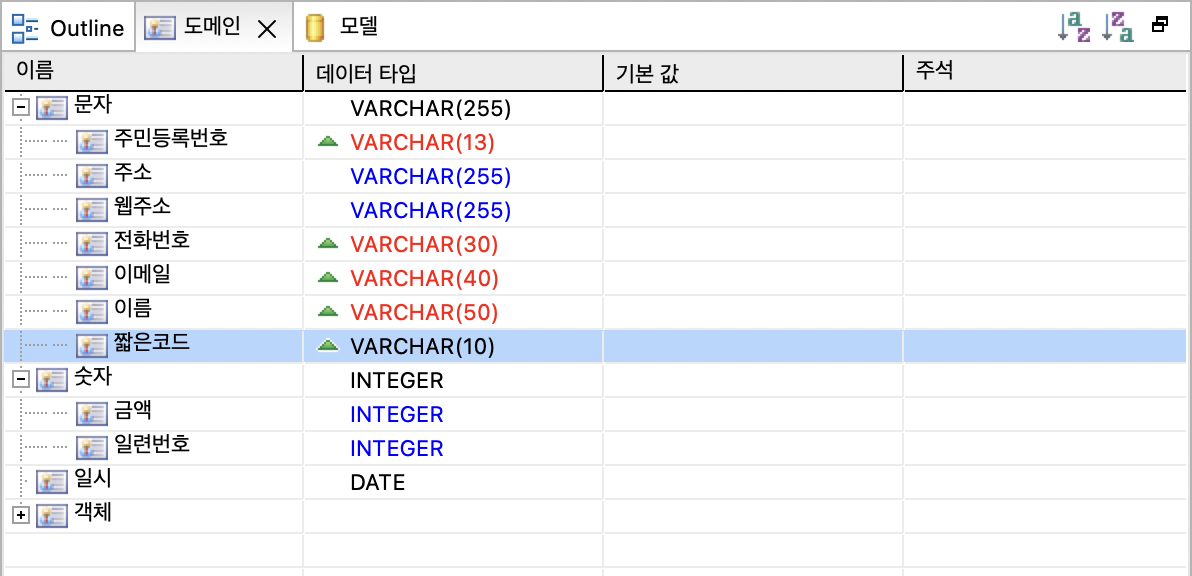Collapse the 문자 domain group
1192x576 pixels.
coord(21,109)
